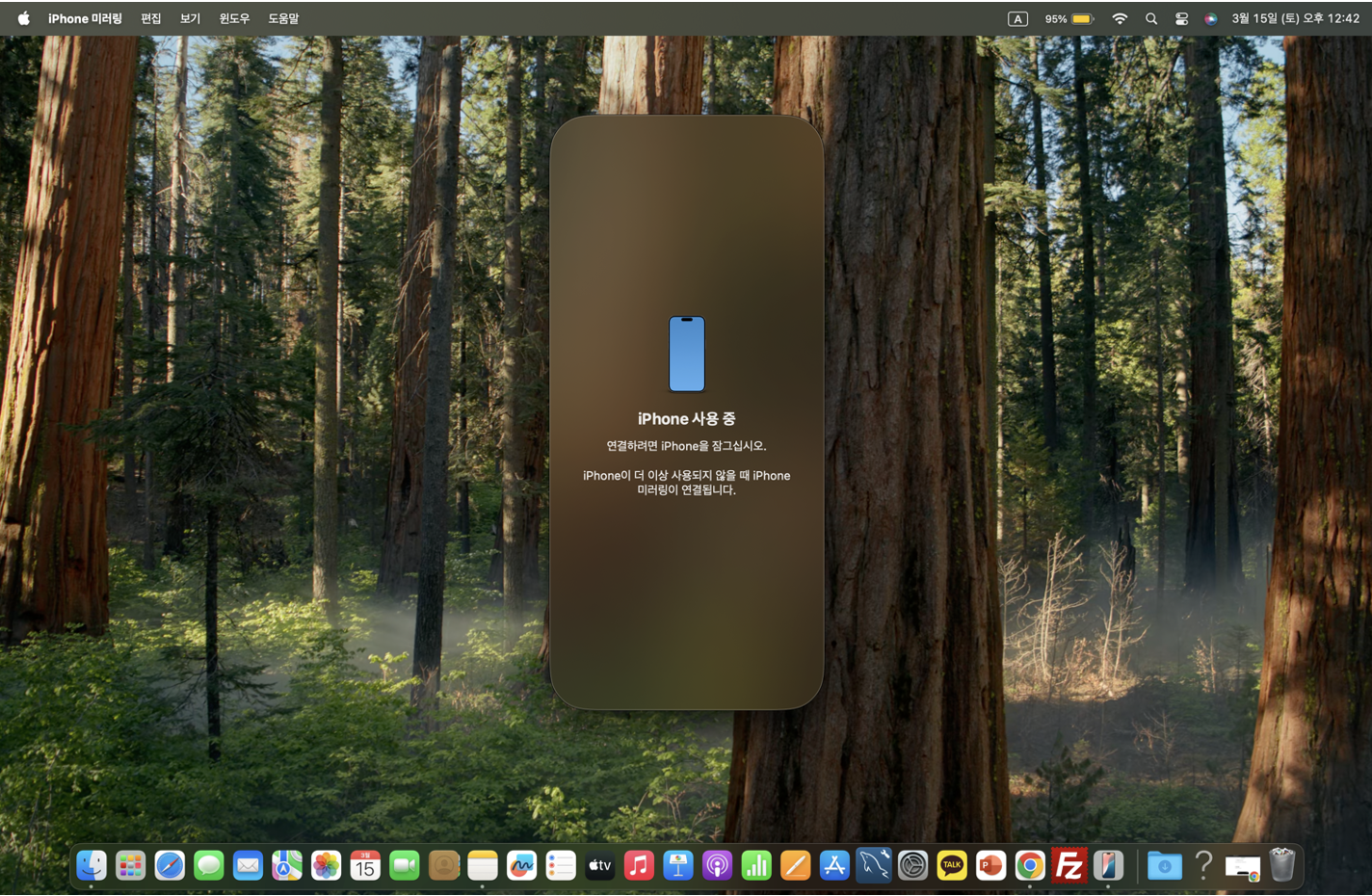Click the iPhone Mirroring Dock icon

point(1108,865)
